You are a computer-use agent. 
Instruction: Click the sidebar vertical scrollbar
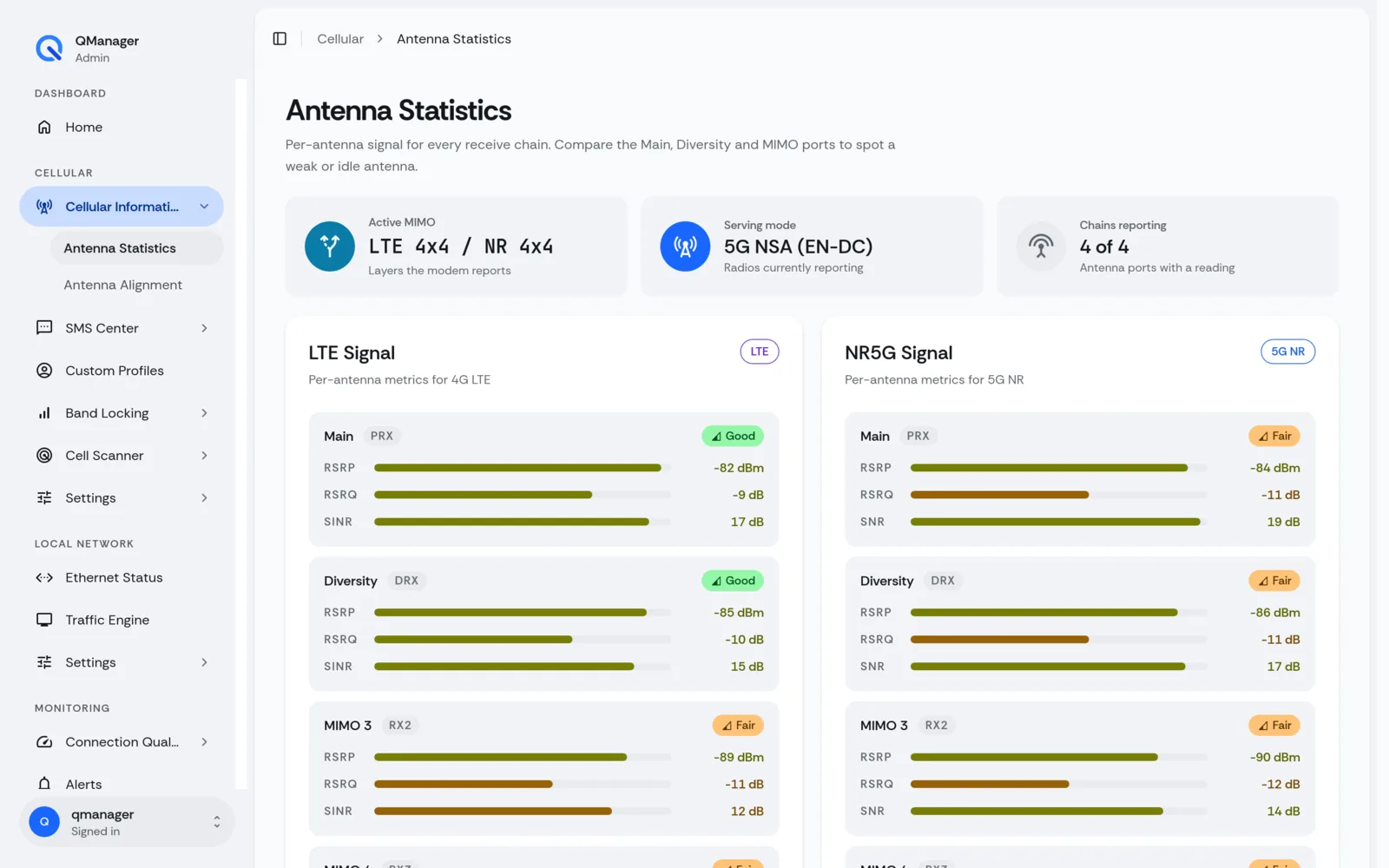(241, 434)
